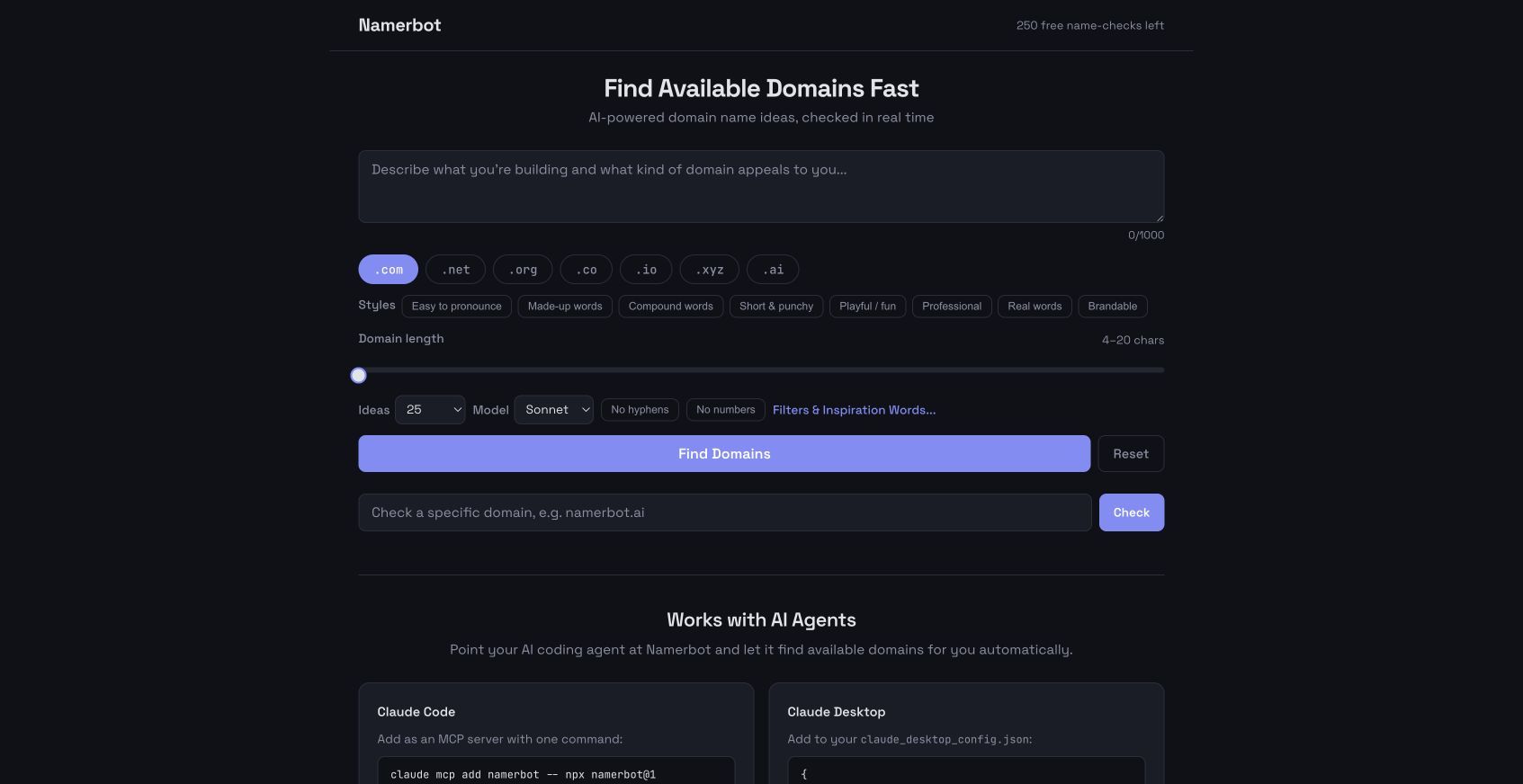Click the 'Works with AI Agents' heading
The image size is (1523, 784).
pyautogui.click(x=761, y=619)
